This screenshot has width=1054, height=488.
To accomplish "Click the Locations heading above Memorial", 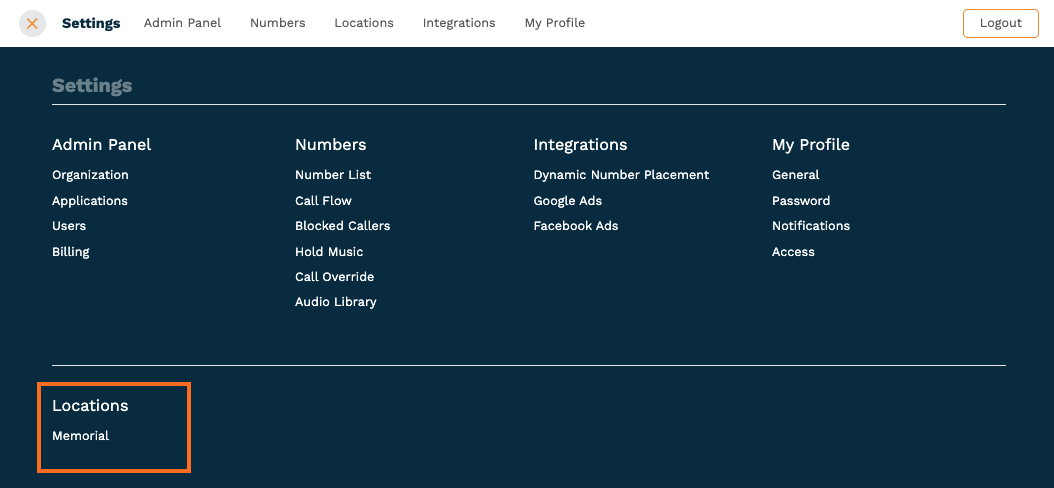I will pos(90,405).
